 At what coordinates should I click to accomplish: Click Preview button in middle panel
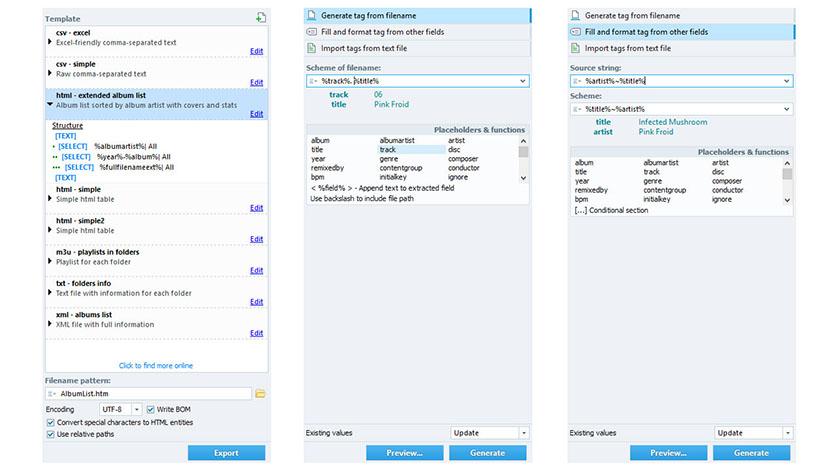pos(405,453)
